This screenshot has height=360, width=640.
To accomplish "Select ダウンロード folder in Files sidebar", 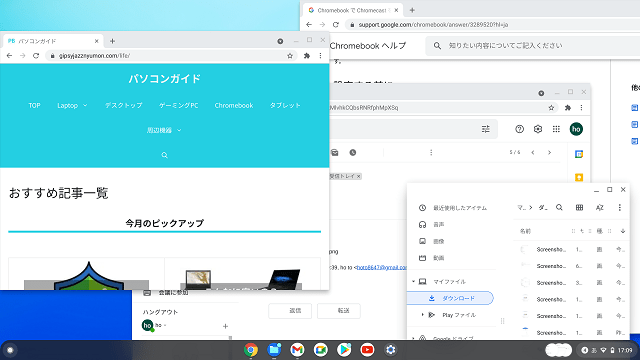I will click(x=451, y=298).
